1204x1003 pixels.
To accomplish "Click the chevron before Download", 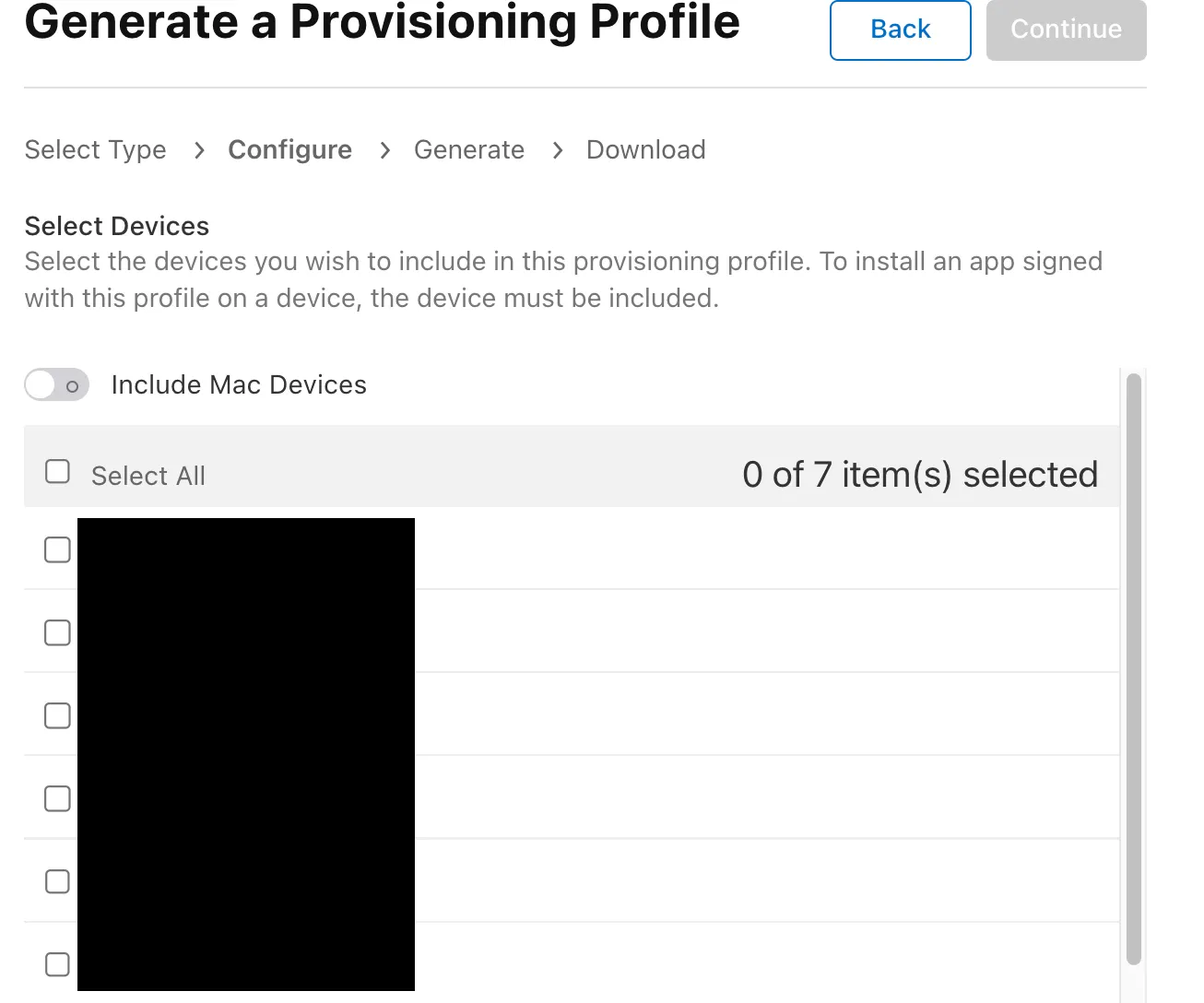I will 558,150.
